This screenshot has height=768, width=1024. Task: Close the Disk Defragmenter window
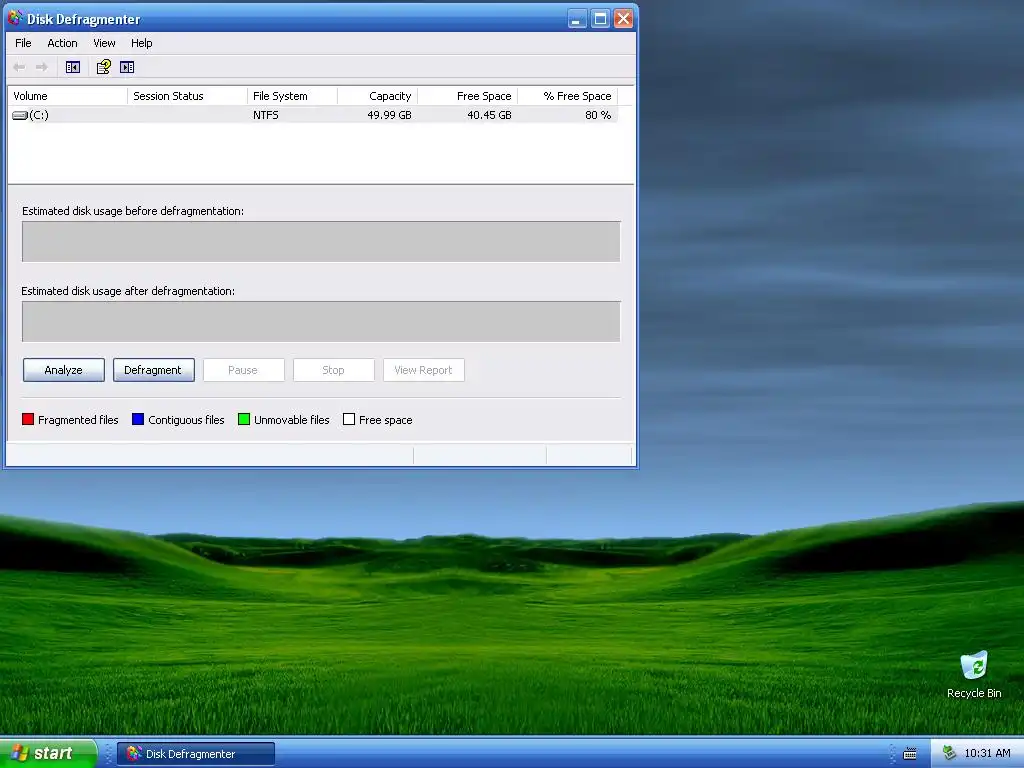tap(624, 18)
